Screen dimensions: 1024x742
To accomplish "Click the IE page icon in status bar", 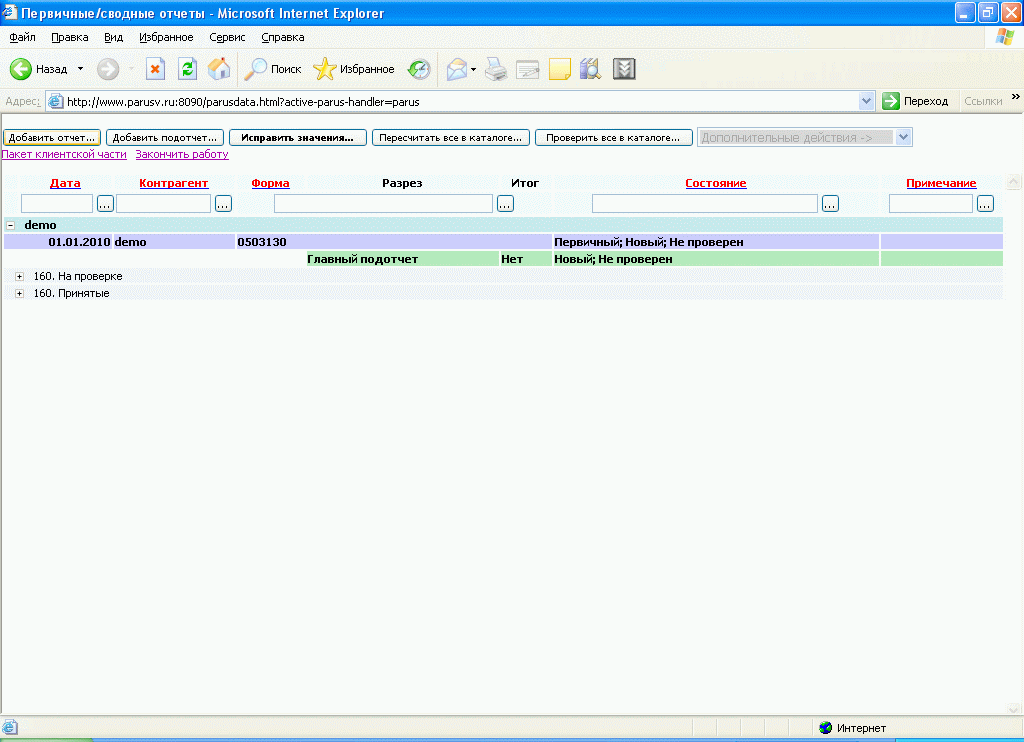I will (10, 727).
